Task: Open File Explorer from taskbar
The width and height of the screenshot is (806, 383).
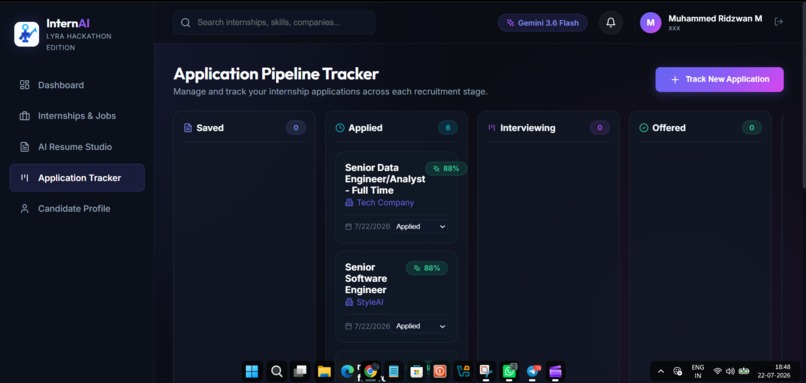Action: (x=324, y=371)
